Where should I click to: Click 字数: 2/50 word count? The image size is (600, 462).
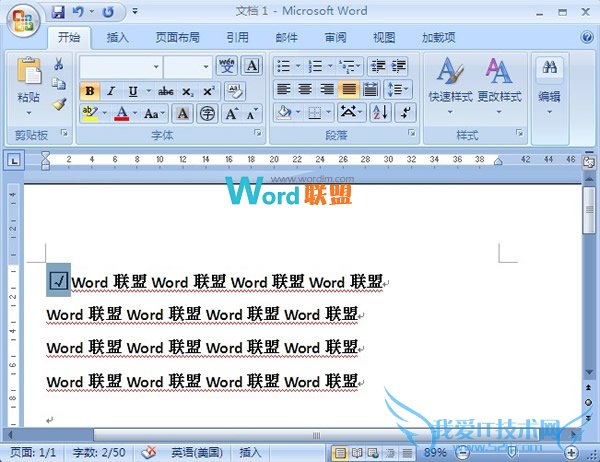[x=99, y=452]
